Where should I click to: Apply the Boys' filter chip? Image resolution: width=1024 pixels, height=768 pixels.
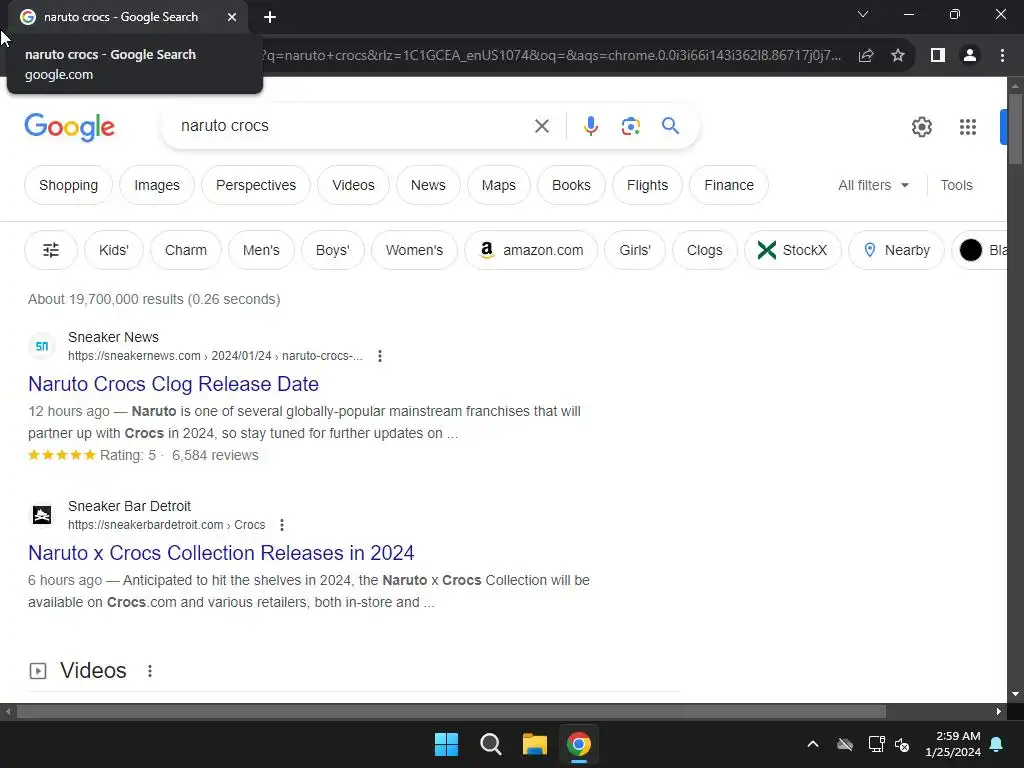(x=332, y=250)
